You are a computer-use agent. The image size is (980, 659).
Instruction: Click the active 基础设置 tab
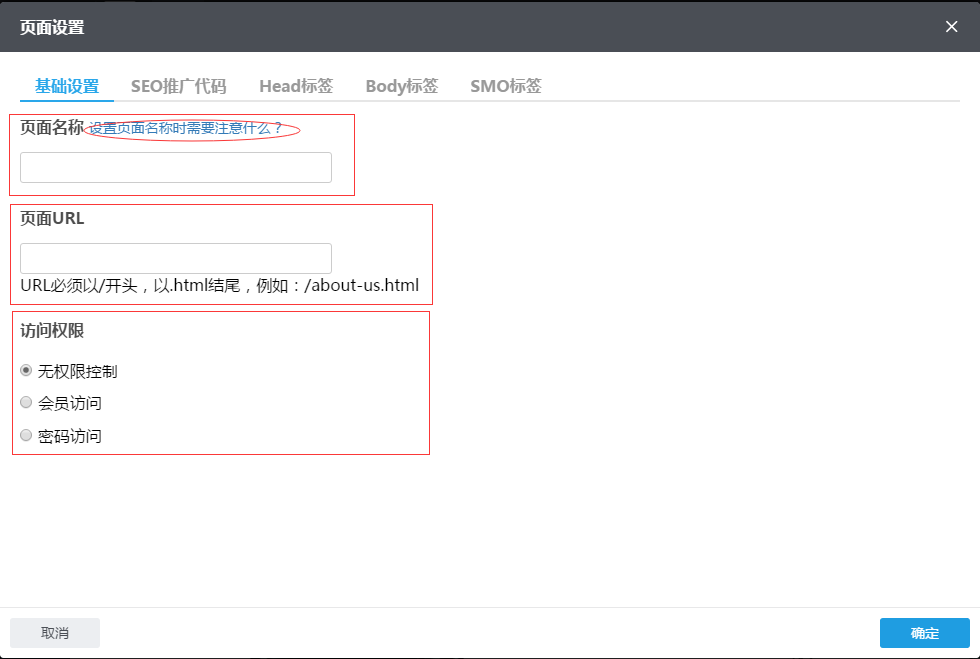(66, 86)
